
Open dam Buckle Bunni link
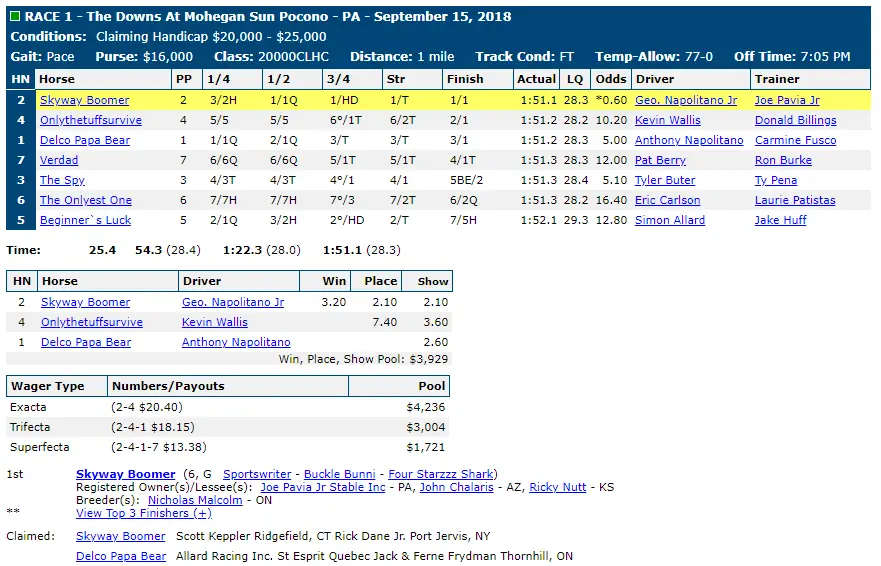(339, 474)
